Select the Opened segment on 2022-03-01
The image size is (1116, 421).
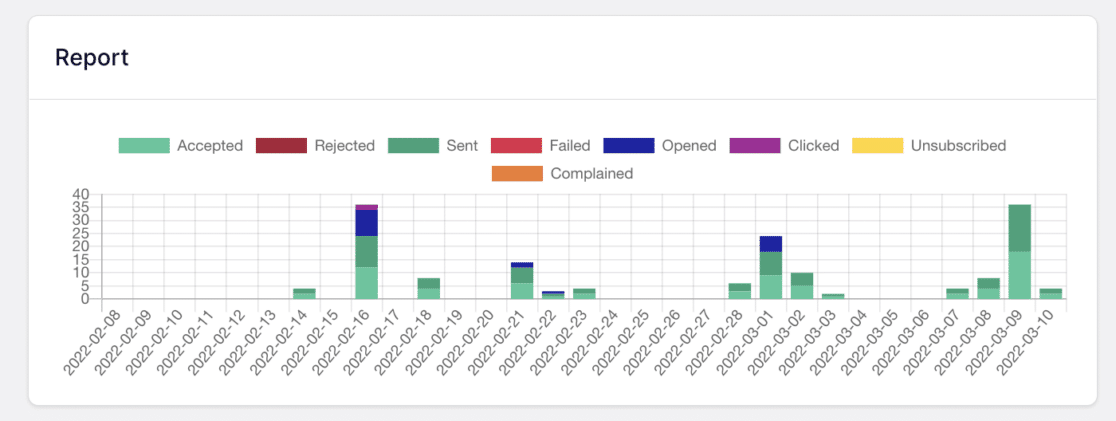click(771, 244)
